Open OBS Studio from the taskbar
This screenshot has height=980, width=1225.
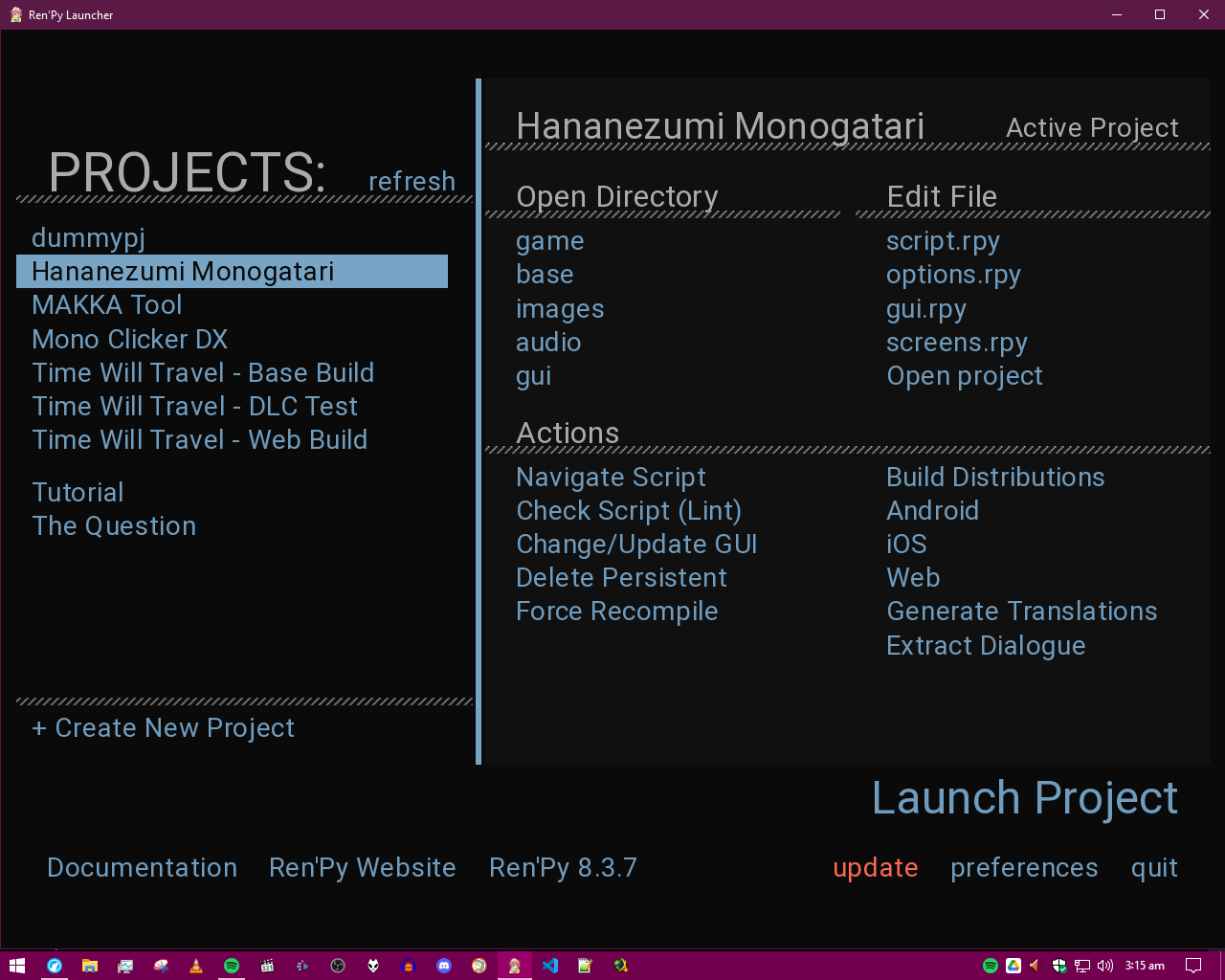[338, 966]
